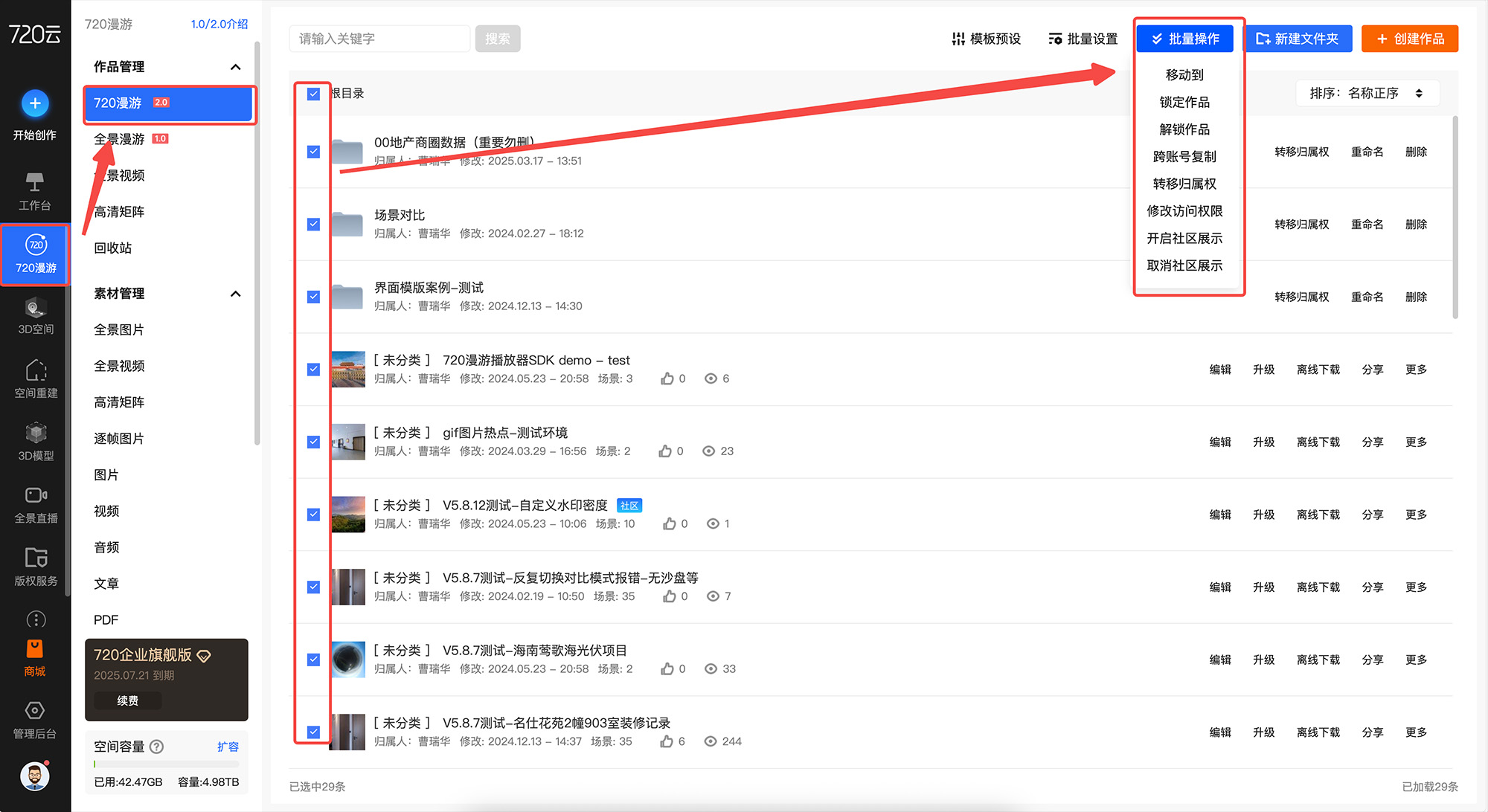This screenshot has width=1488, height=812.
Task: Collapse the 素材管理 section chevron
Action: click(x=235, y=294)
